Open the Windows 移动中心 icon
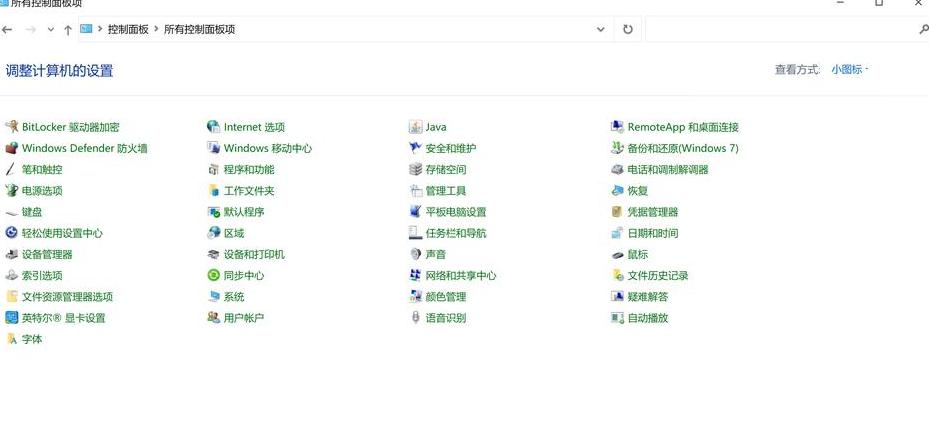Screen dimensions: 929x440 click(213, 148)
